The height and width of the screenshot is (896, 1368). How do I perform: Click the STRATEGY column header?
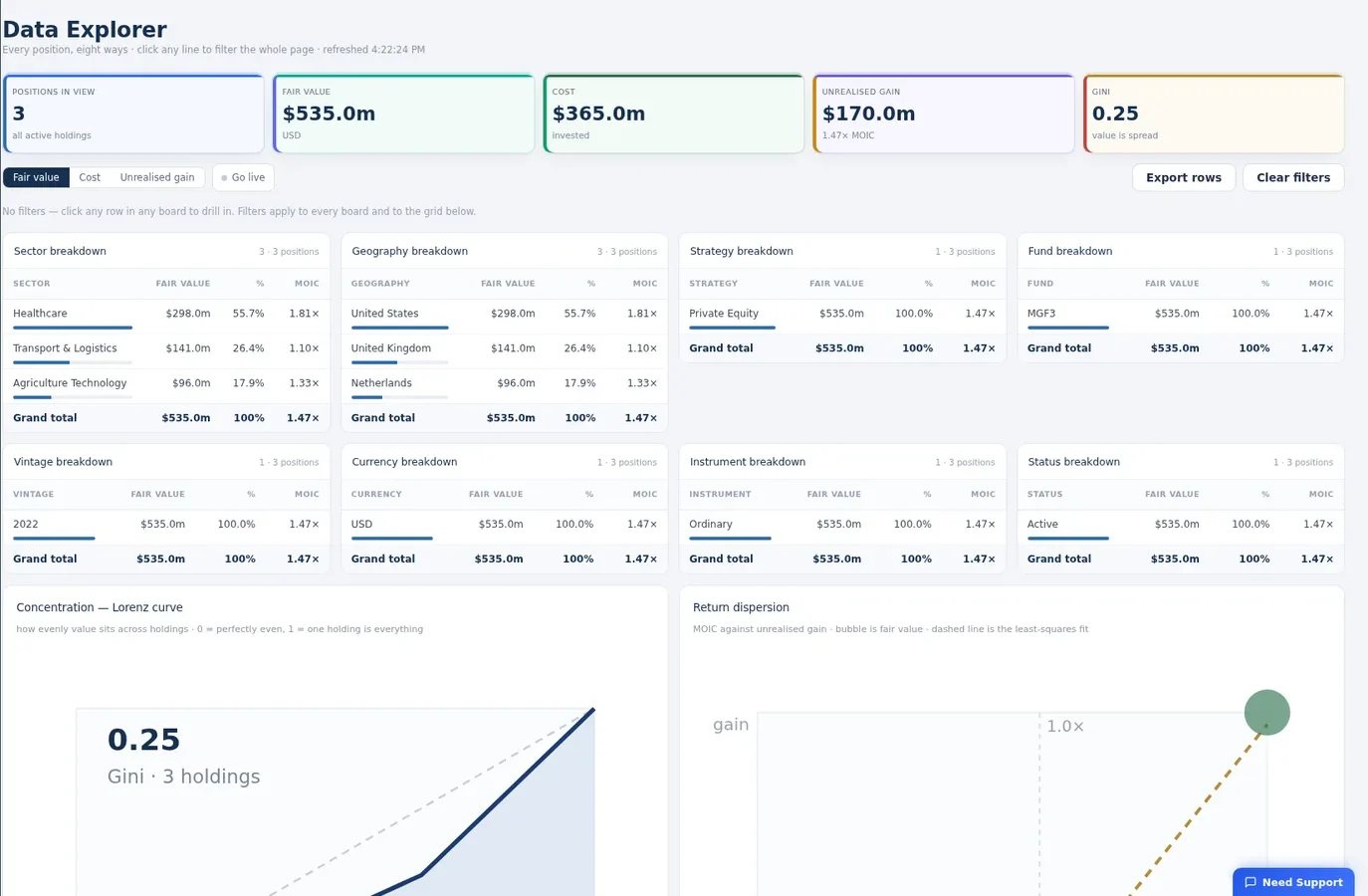(x=714, y=284)
